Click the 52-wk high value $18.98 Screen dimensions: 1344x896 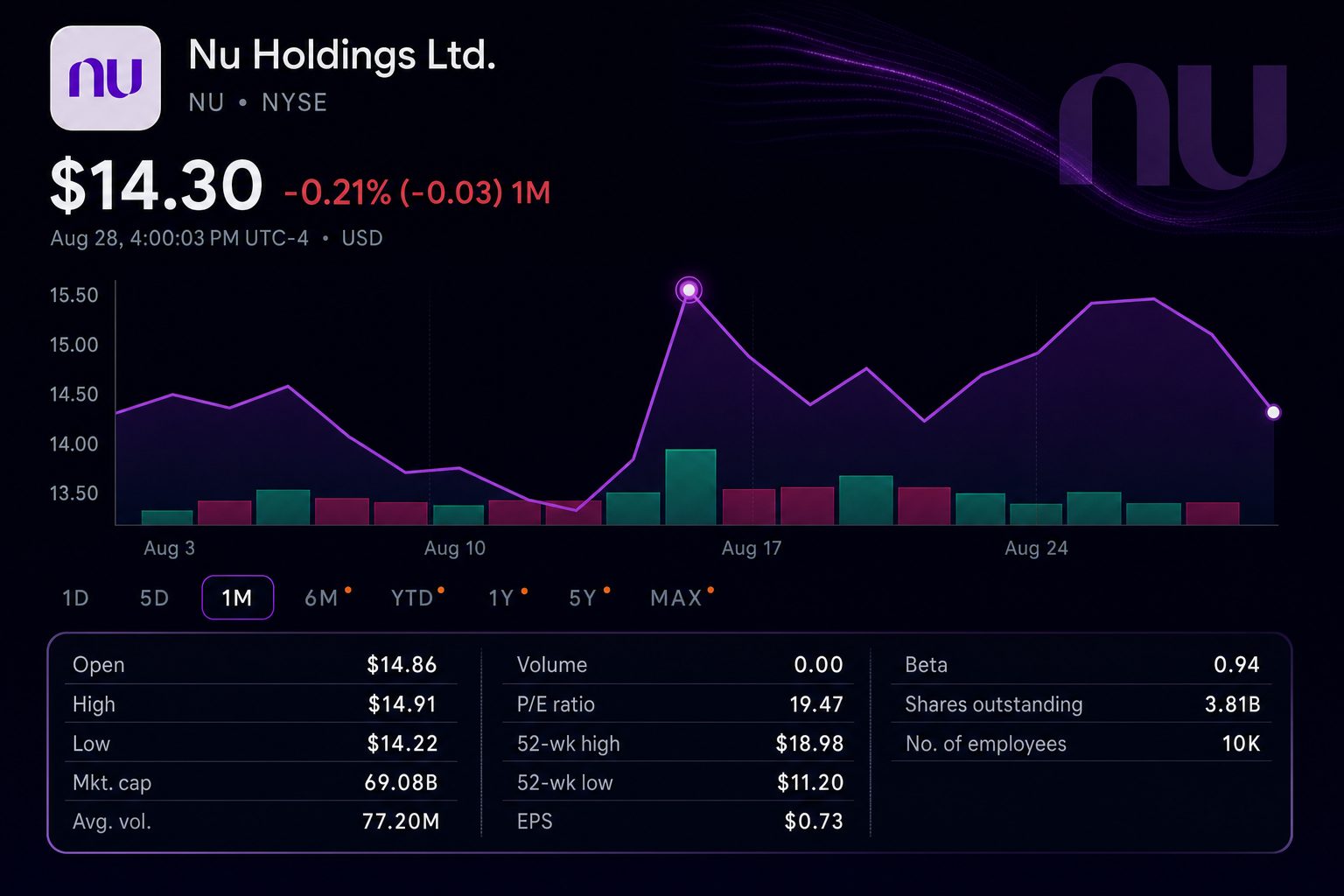point(809,744)
